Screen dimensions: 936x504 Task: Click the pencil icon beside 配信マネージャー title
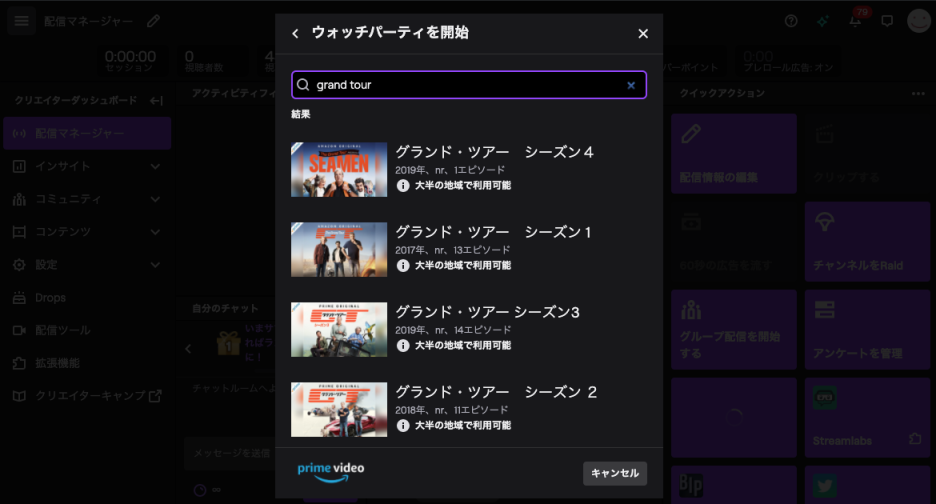(x=153, y=21)
